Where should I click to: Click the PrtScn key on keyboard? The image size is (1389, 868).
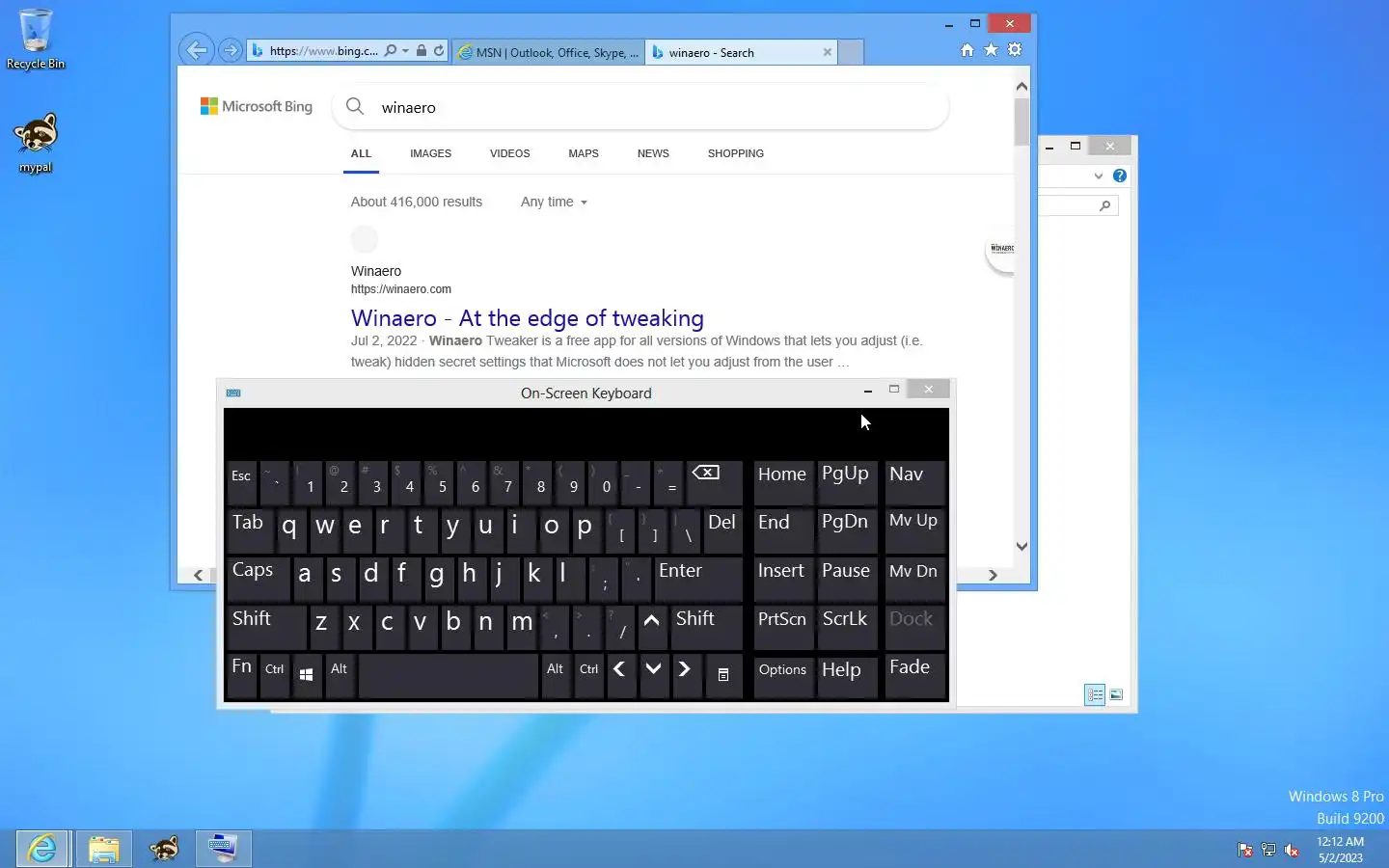pos(782,626)
